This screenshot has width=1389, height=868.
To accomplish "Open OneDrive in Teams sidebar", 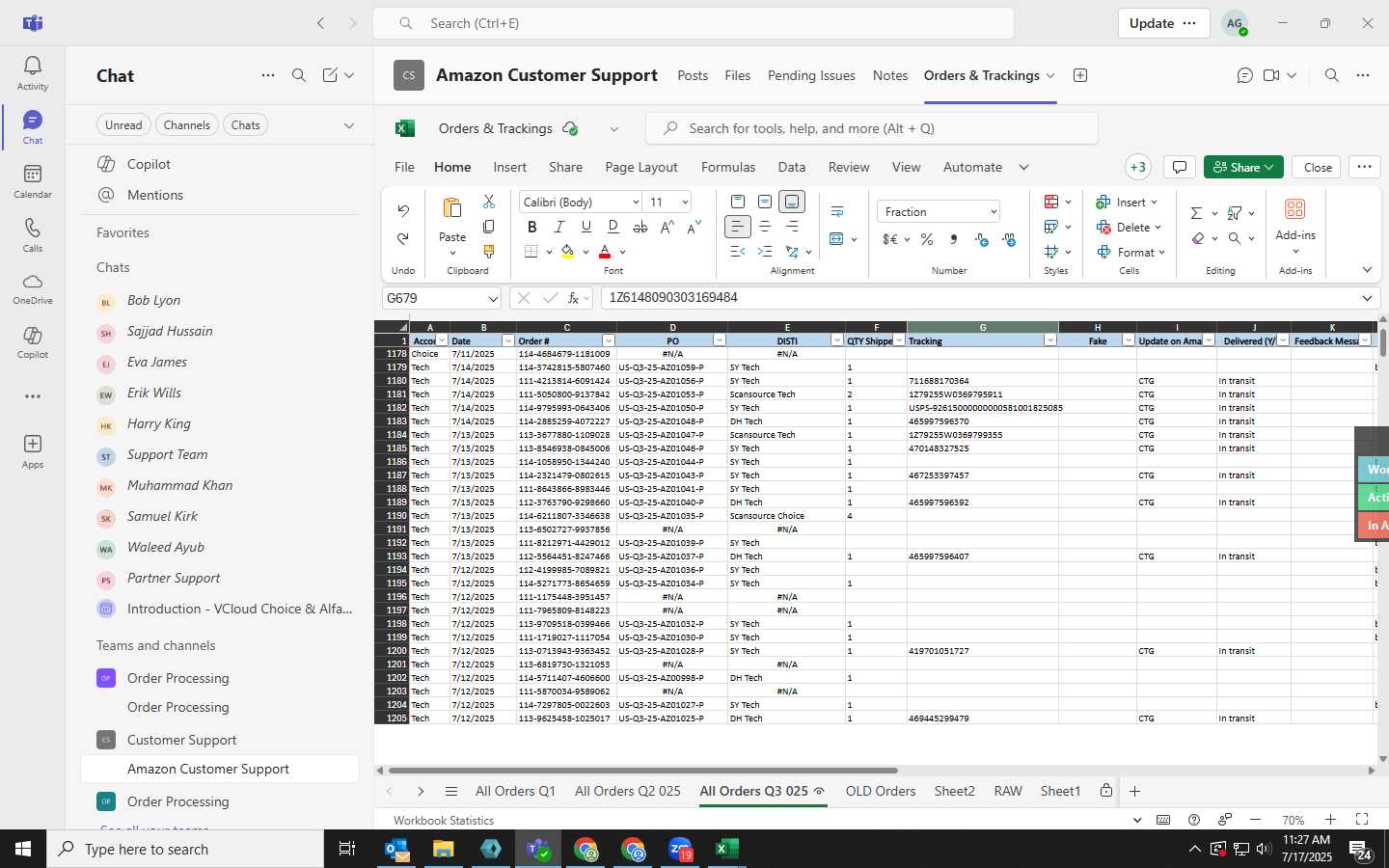I will click(33, 288).
